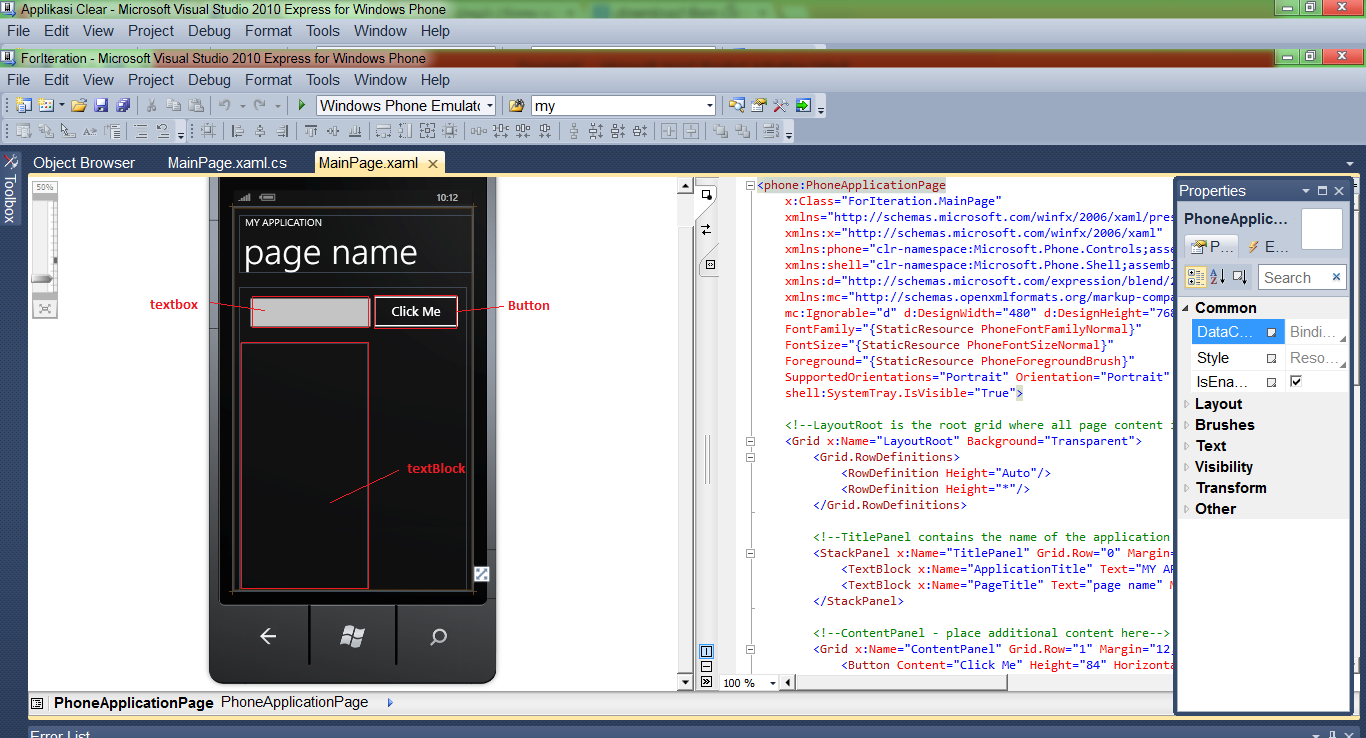Clear the Properties search box with X
Screen dimensions: 1366x738
pyautogui.click(x=1336, y=277)
